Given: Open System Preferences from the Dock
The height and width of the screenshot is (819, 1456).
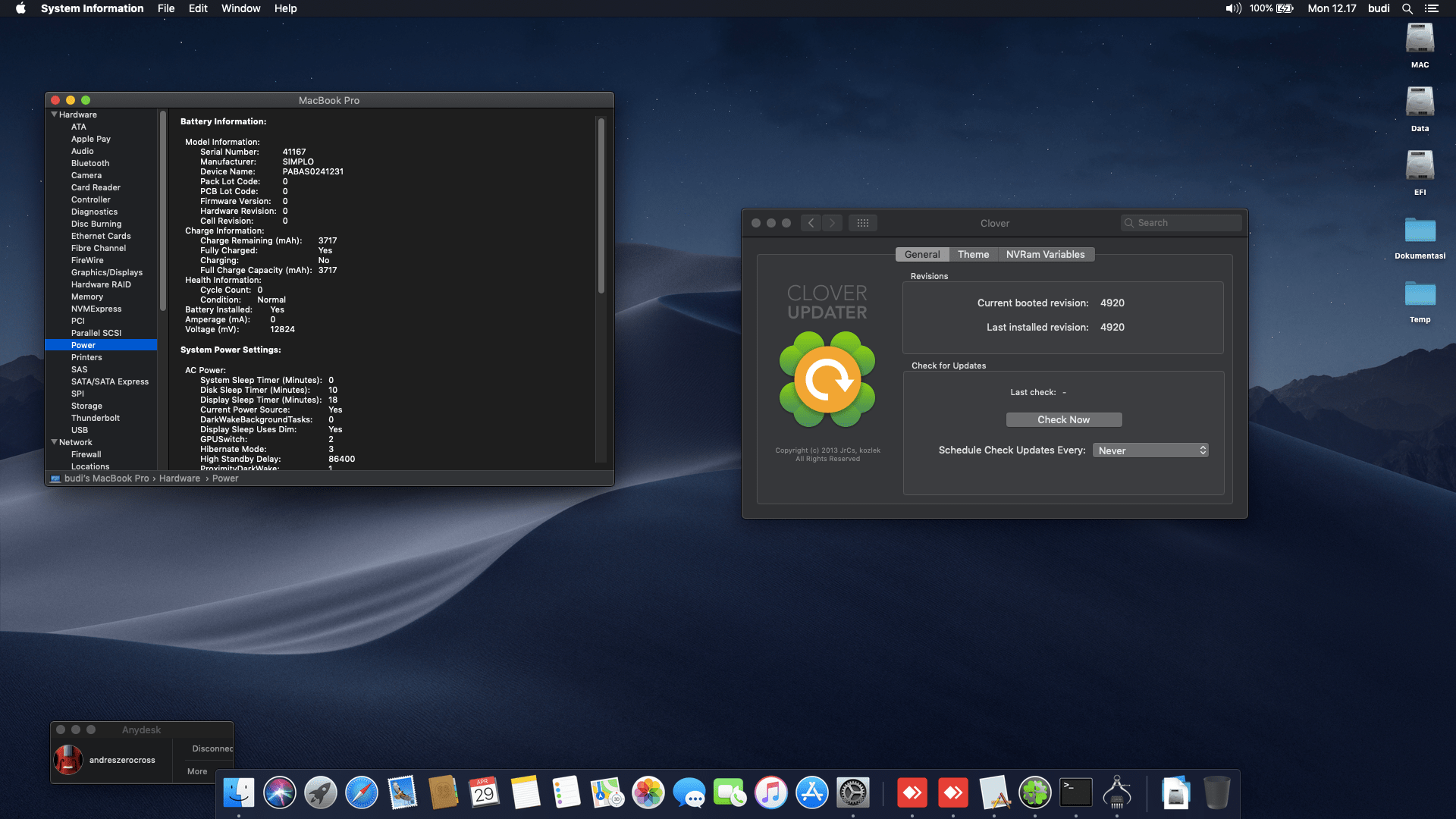Looking at the screenshot, I should [x=855, y=792].
